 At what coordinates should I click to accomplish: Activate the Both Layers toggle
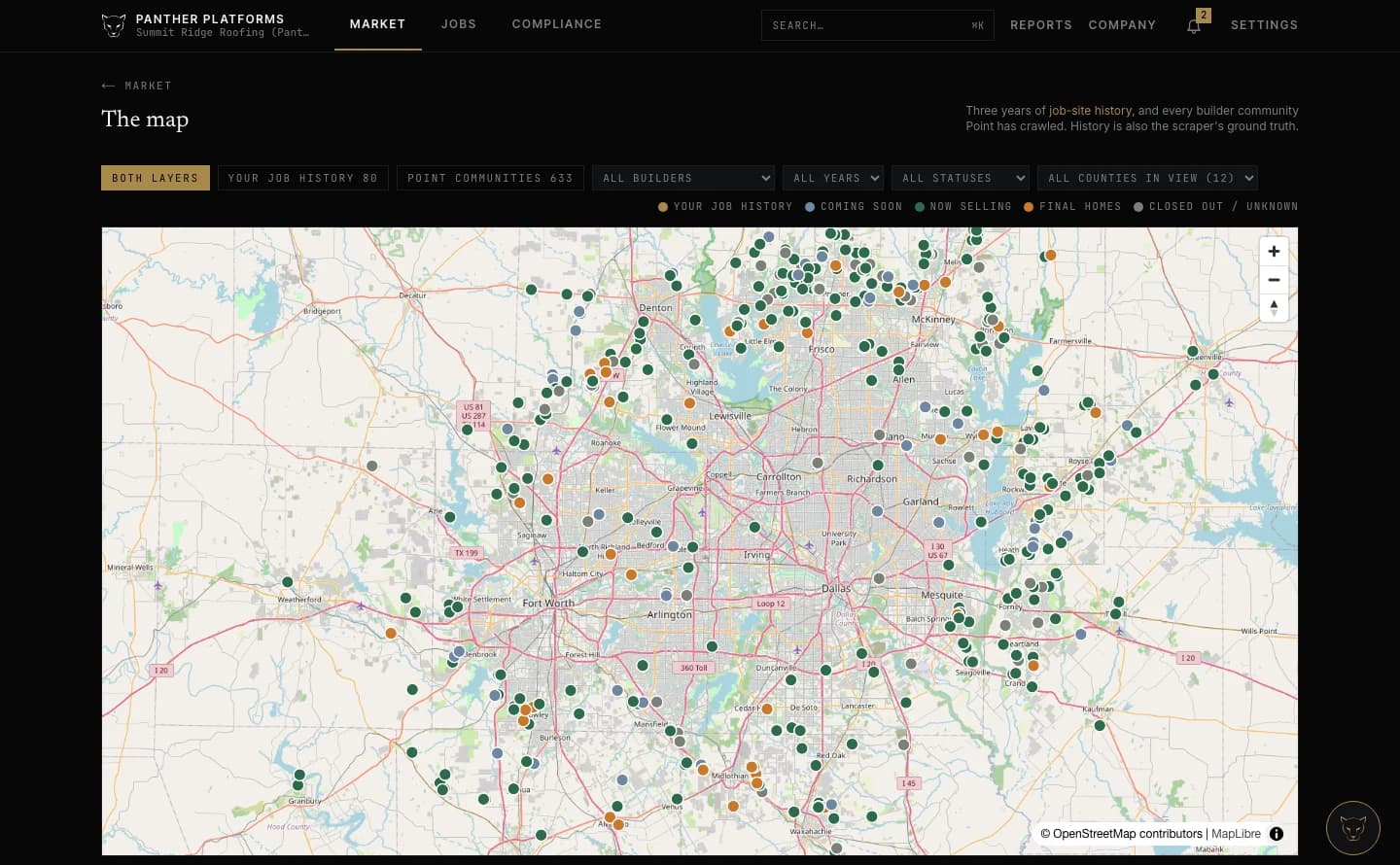[x=156, y=178]
